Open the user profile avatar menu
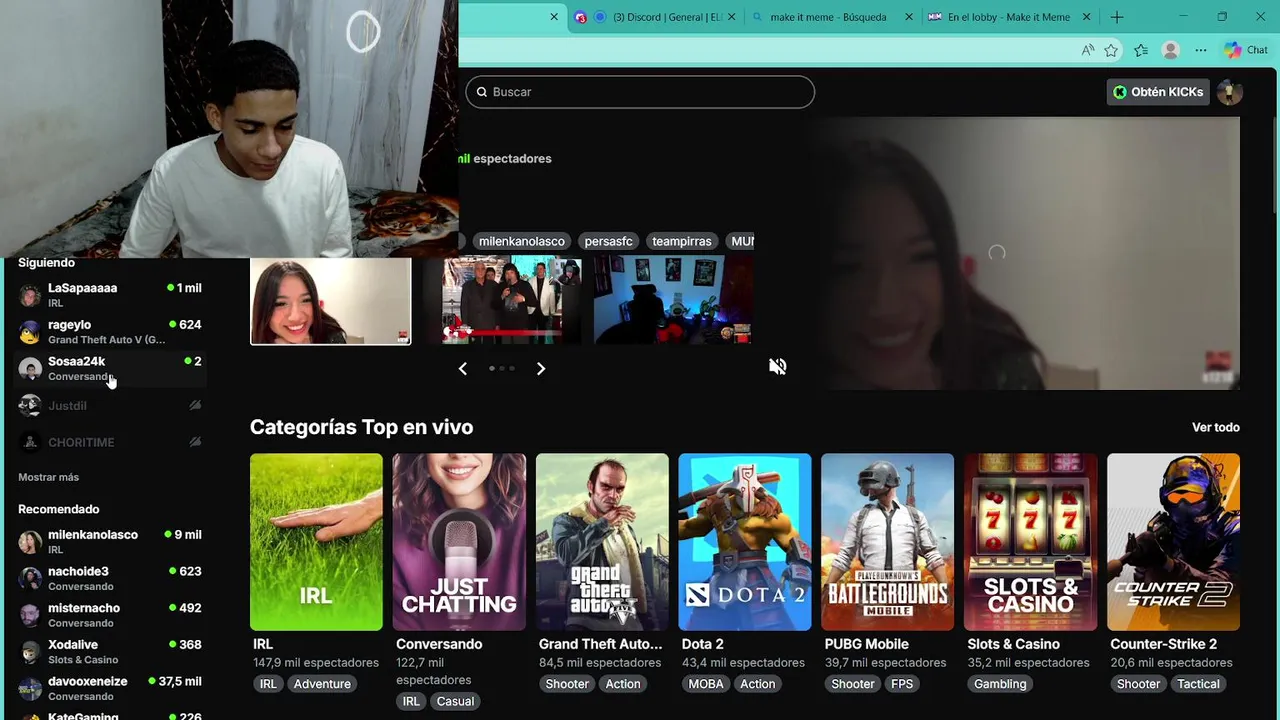The image size is (1280, 720). [1230, 92]
